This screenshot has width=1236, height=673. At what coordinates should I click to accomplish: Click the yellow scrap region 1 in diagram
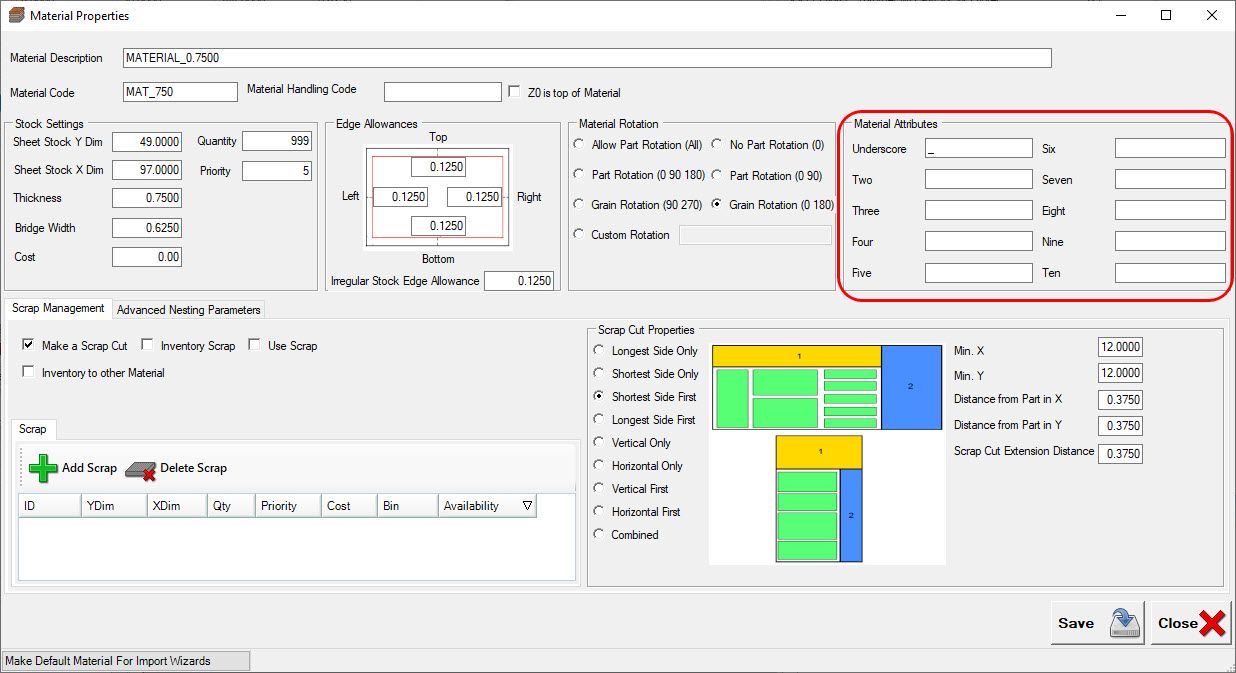pyautogui.click(x=797, y=356)
